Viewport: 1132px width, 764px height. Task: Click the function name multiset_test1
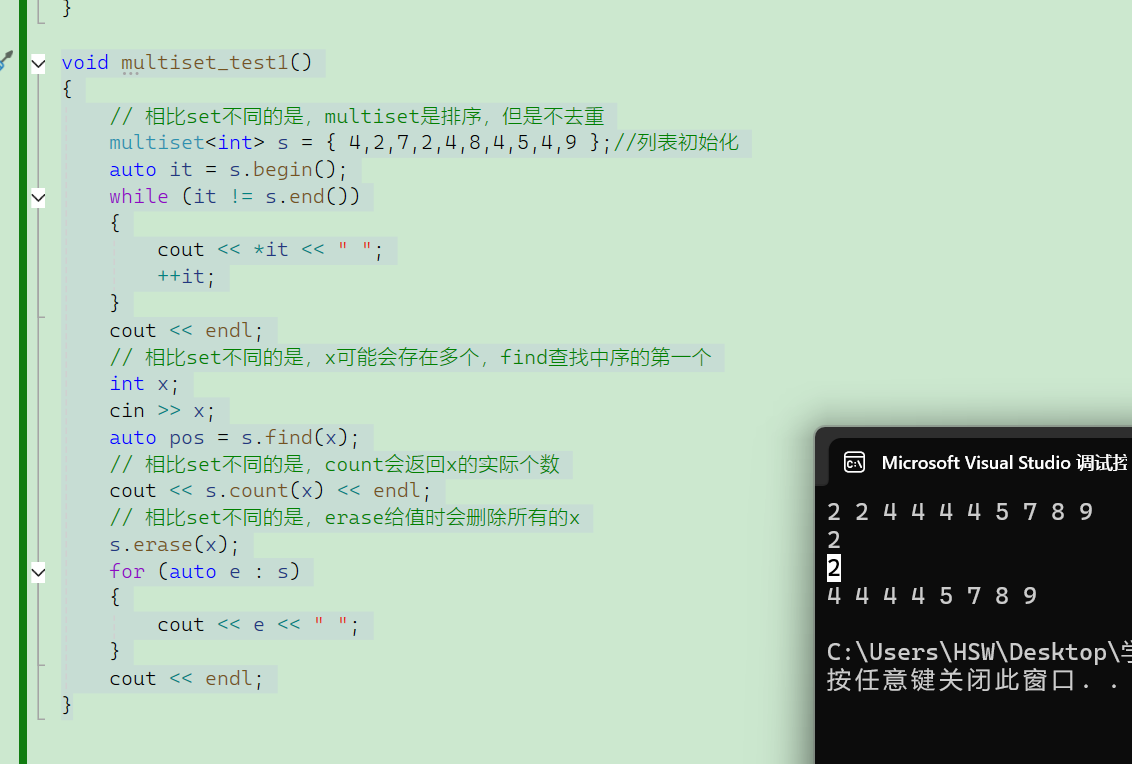204,63
